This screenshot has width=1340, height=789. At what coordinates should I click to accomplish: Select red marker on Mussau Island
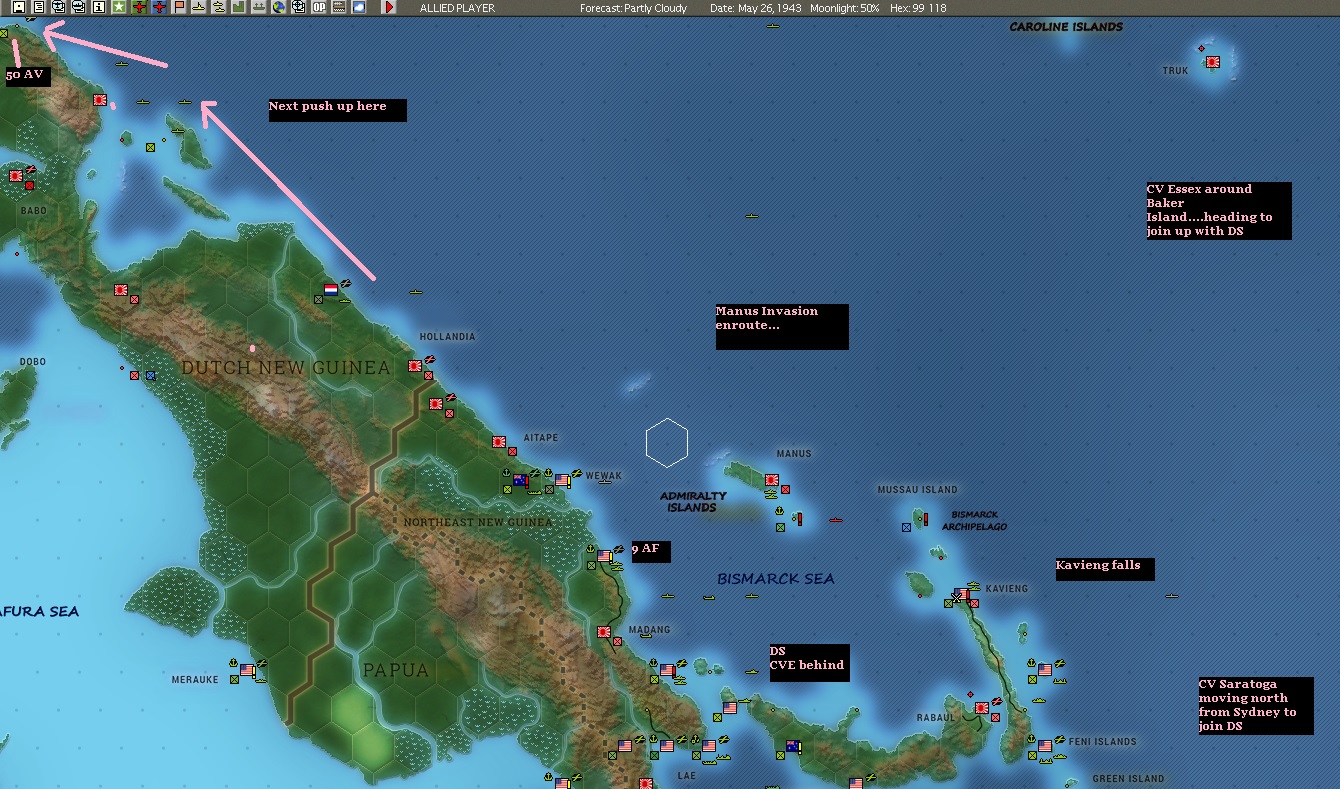pos(927,518)
